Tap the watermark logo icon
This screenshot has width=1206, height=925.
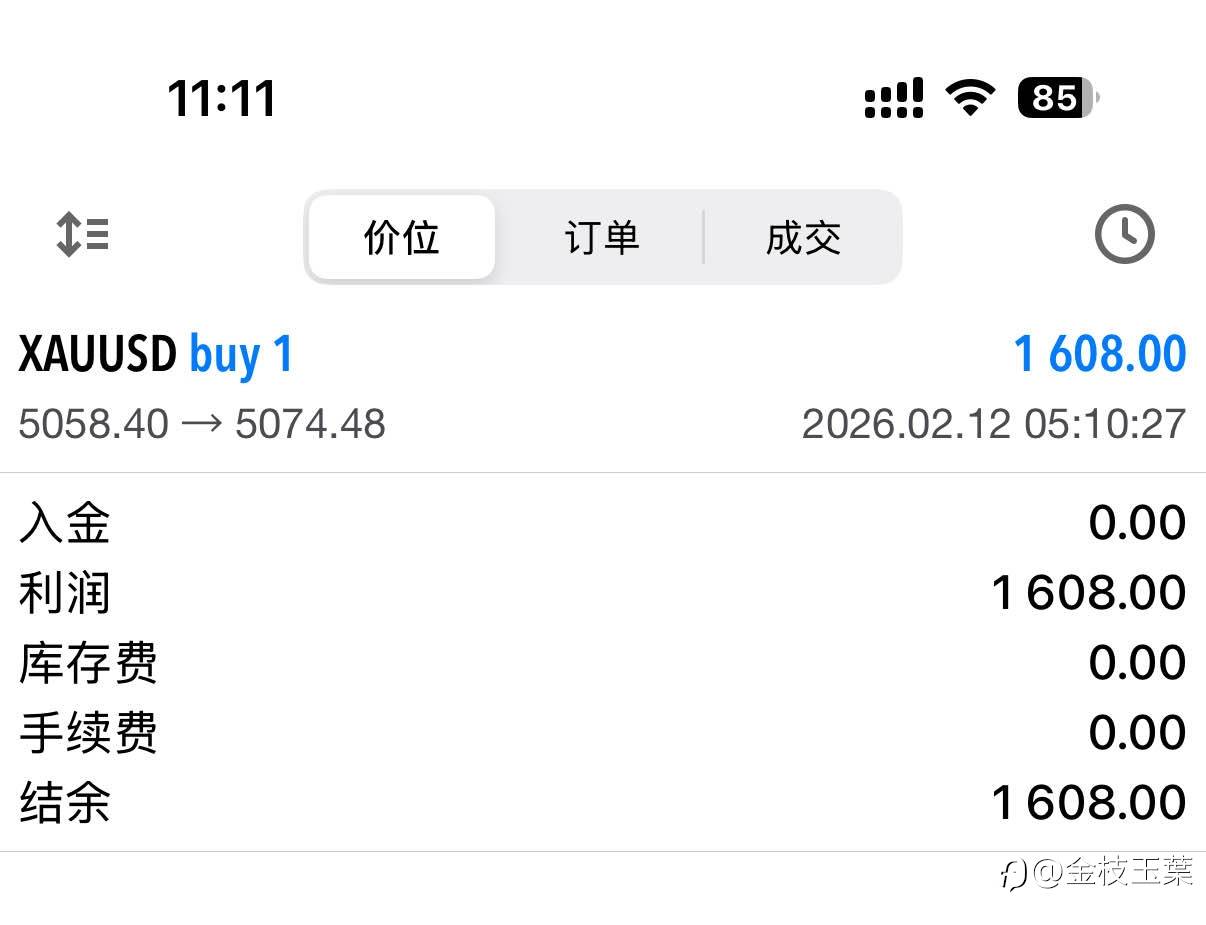pyautogui.click(x=1013, y=876)
